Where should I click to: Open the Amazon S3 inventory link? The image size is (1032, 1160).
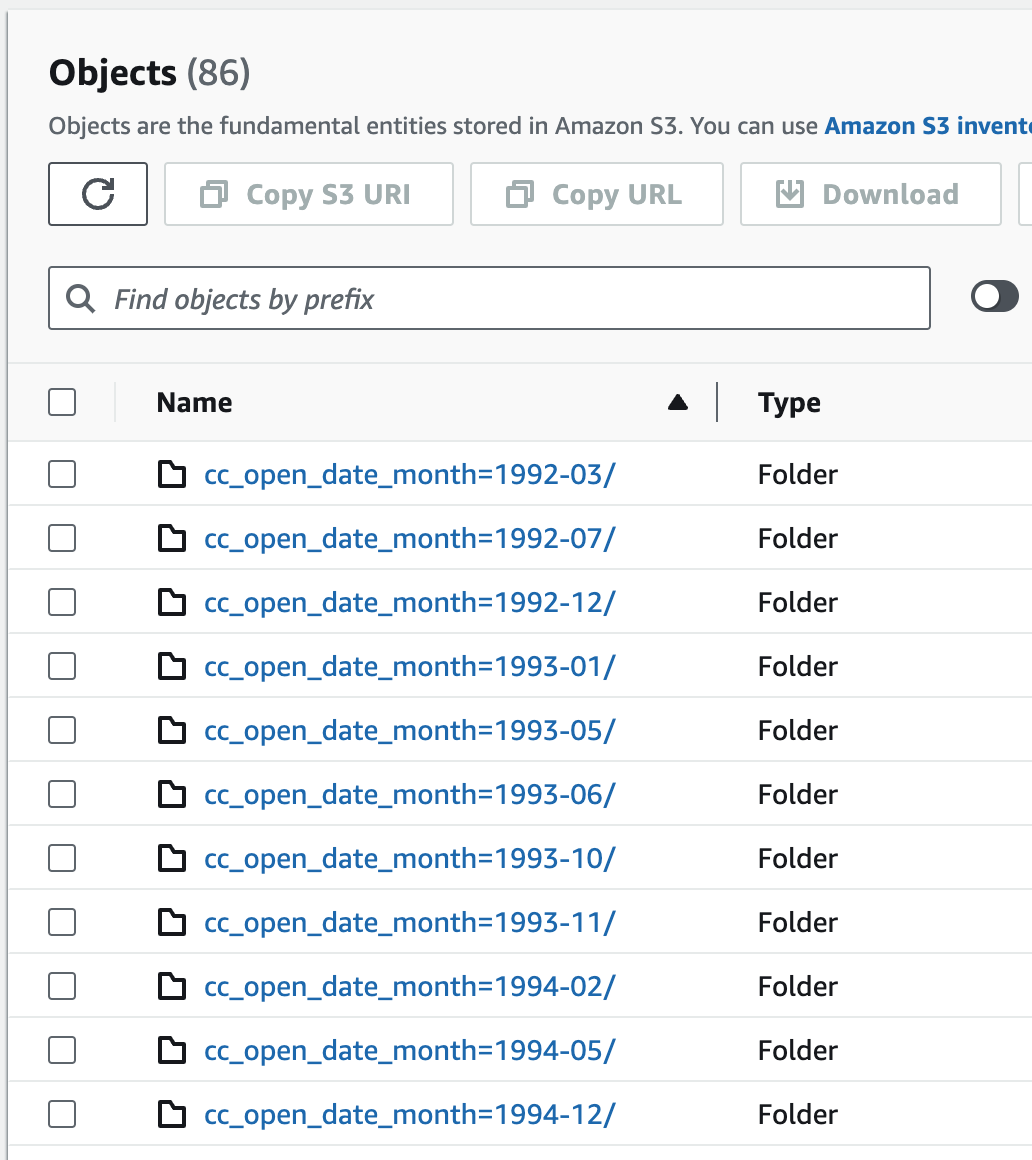[x=928, y=126]
